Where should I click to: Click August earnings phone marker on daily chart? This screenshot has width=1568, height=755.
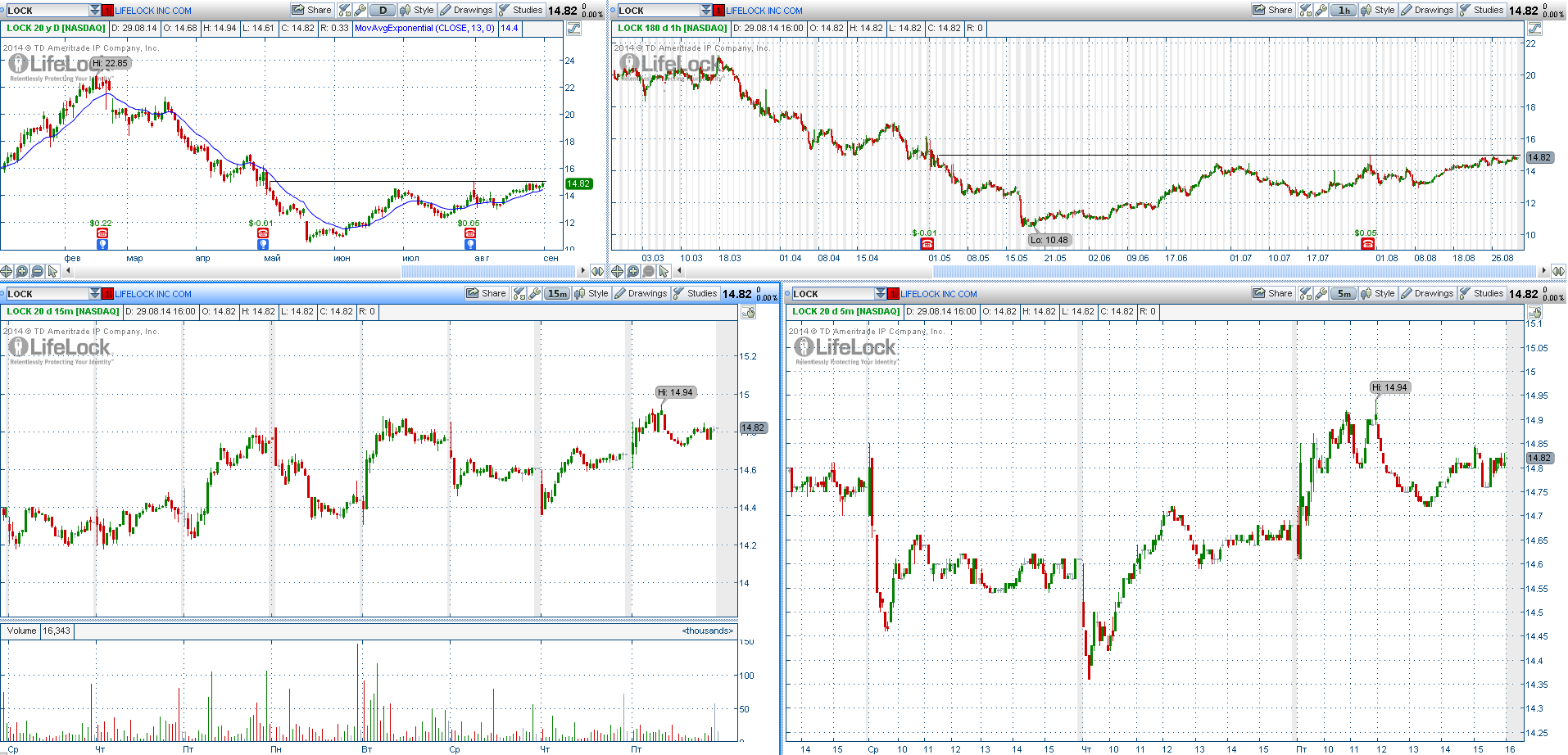470,233
